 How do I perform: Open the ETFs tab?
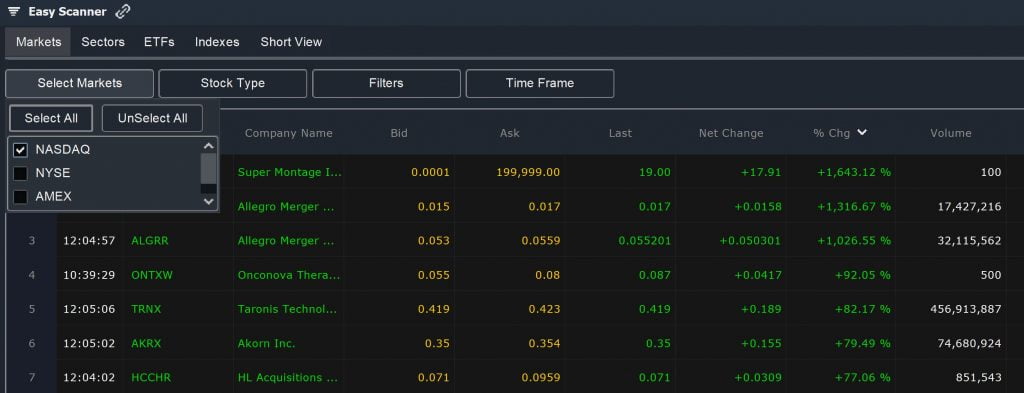point(159,42)
